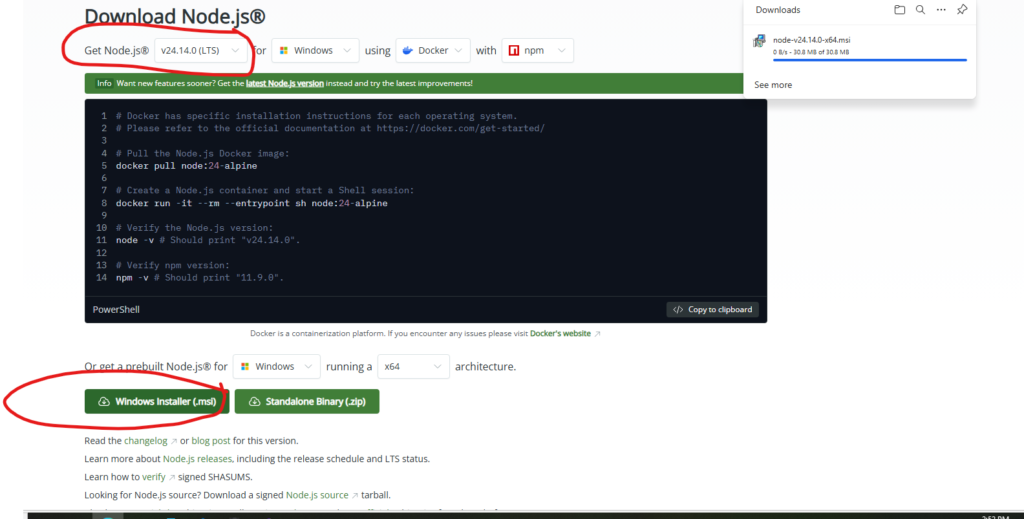This screenshot has height=519, width=1024.
Task: Click See more in Downloads panel
Action: (773, 85)
